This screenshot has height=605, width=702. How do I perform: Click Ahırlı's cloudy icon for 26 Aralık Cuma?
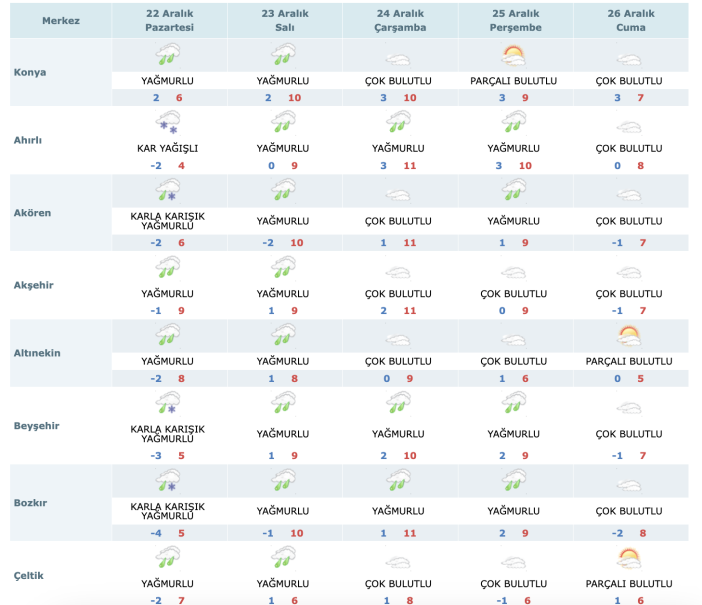pyautogui.click(x=628, y=126)
